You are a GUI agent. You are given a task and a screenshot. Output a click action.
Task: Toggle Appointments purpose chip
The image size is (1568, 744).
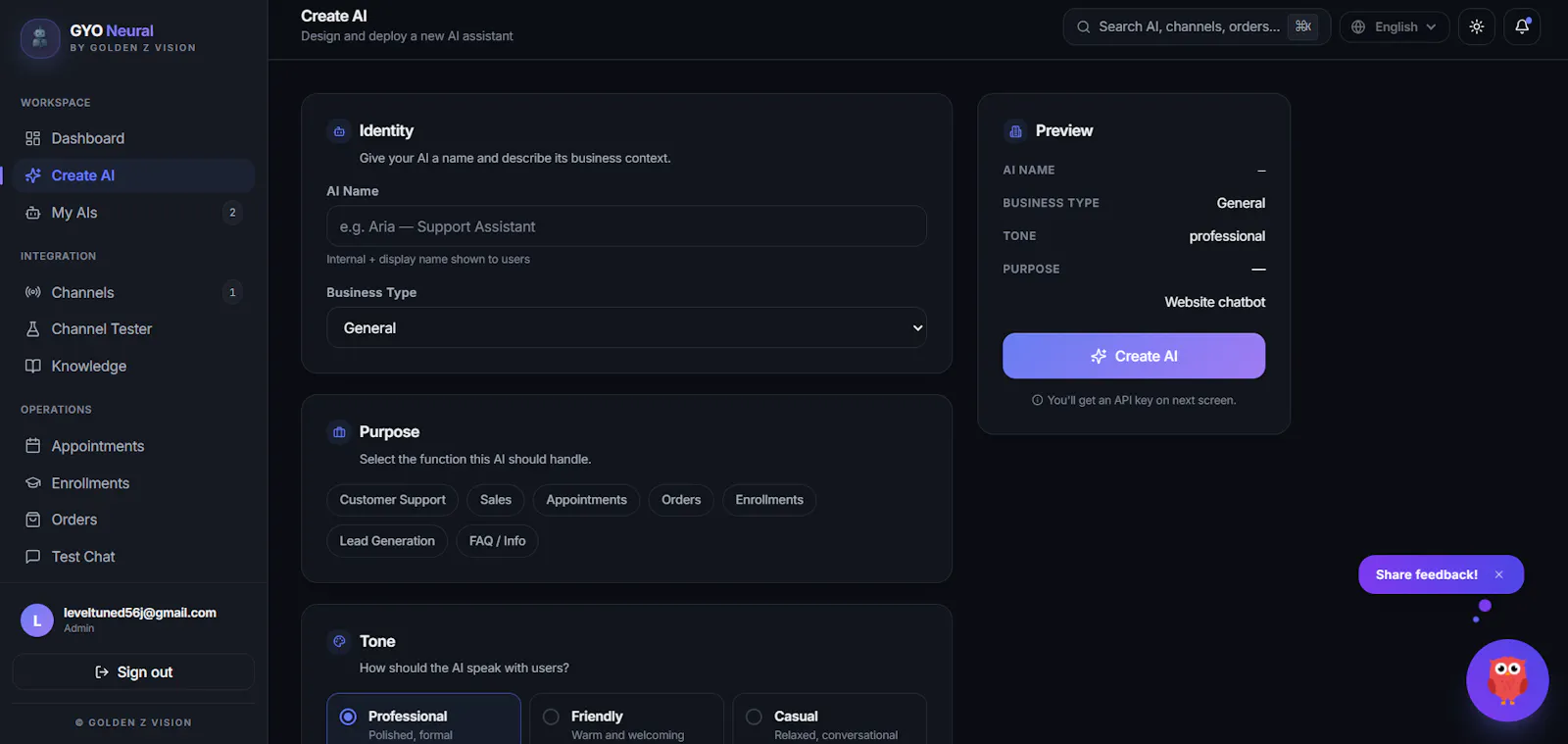point(586,500)
